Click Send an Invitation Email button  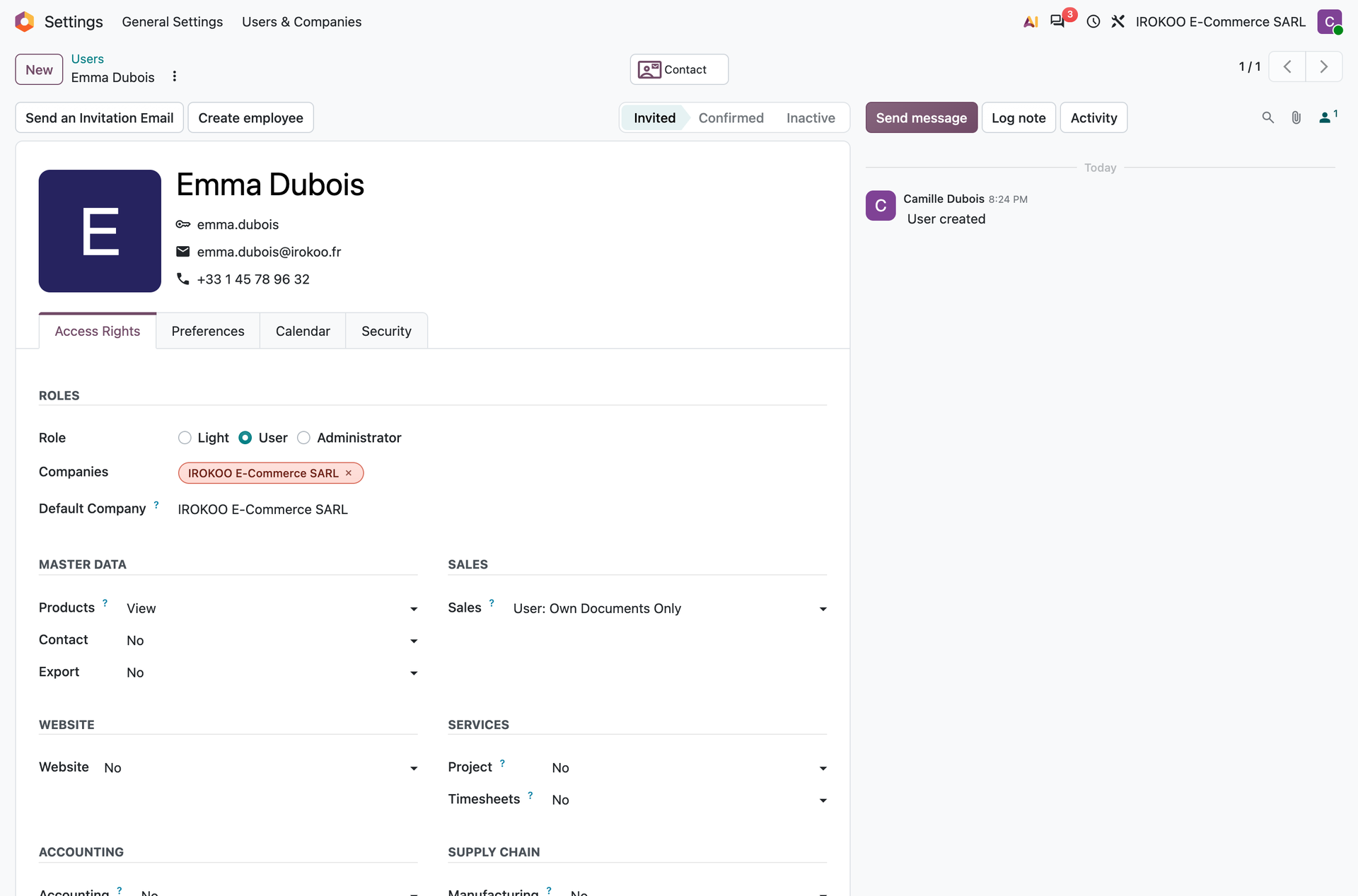point(100,117)
